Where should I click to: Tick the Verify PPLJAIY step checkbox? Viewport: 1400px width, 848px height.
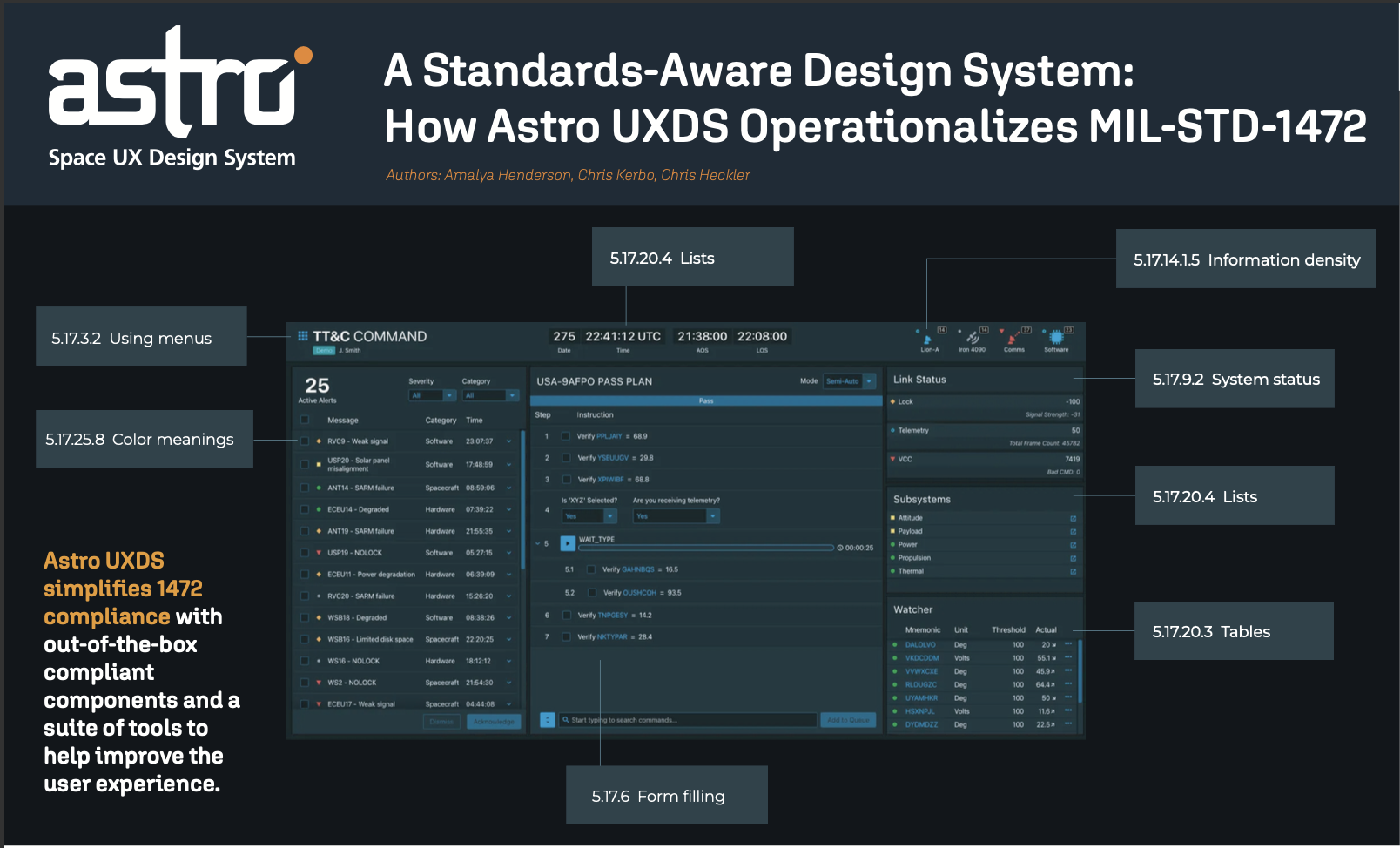[x=566, y=436]
